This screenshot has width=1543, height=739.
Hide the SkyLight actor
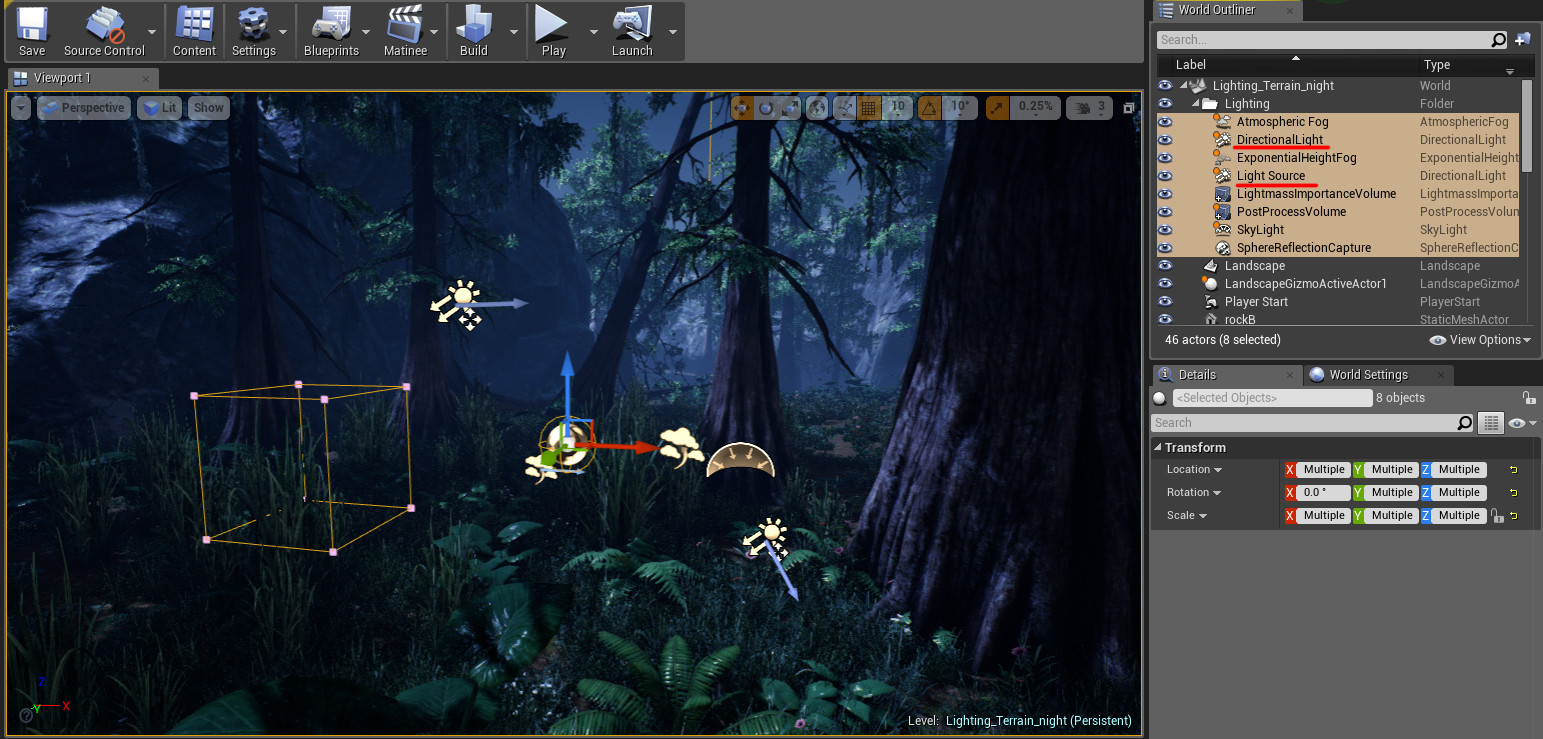(x=1164, y=229)
